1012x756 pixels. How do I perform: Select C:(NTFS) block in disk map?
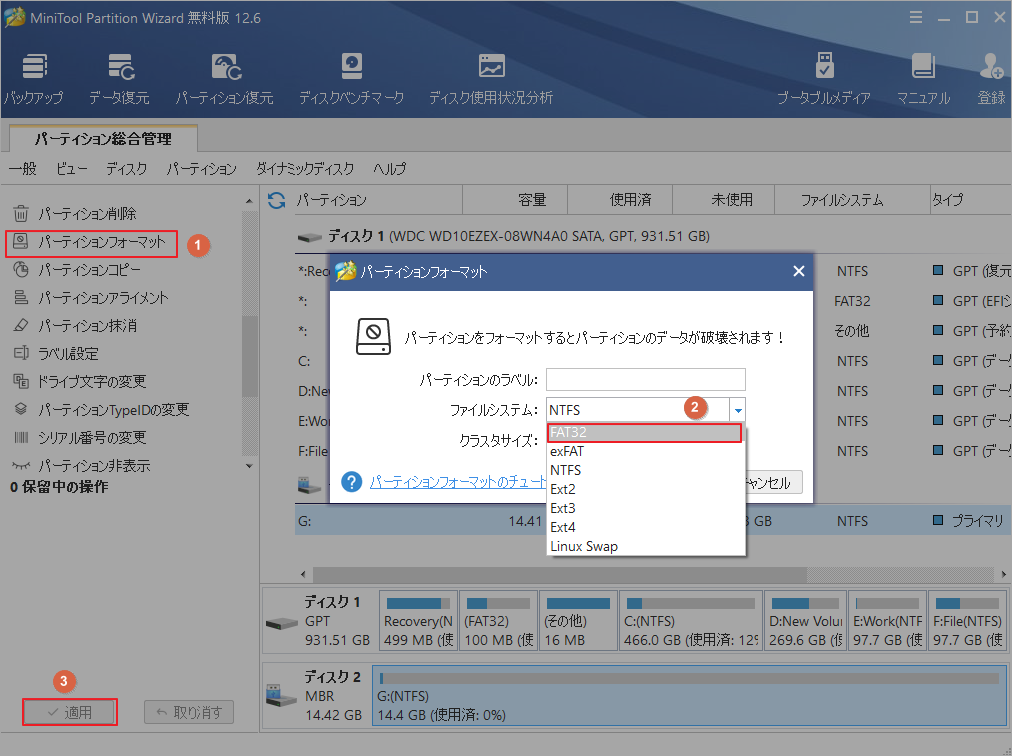691,621
